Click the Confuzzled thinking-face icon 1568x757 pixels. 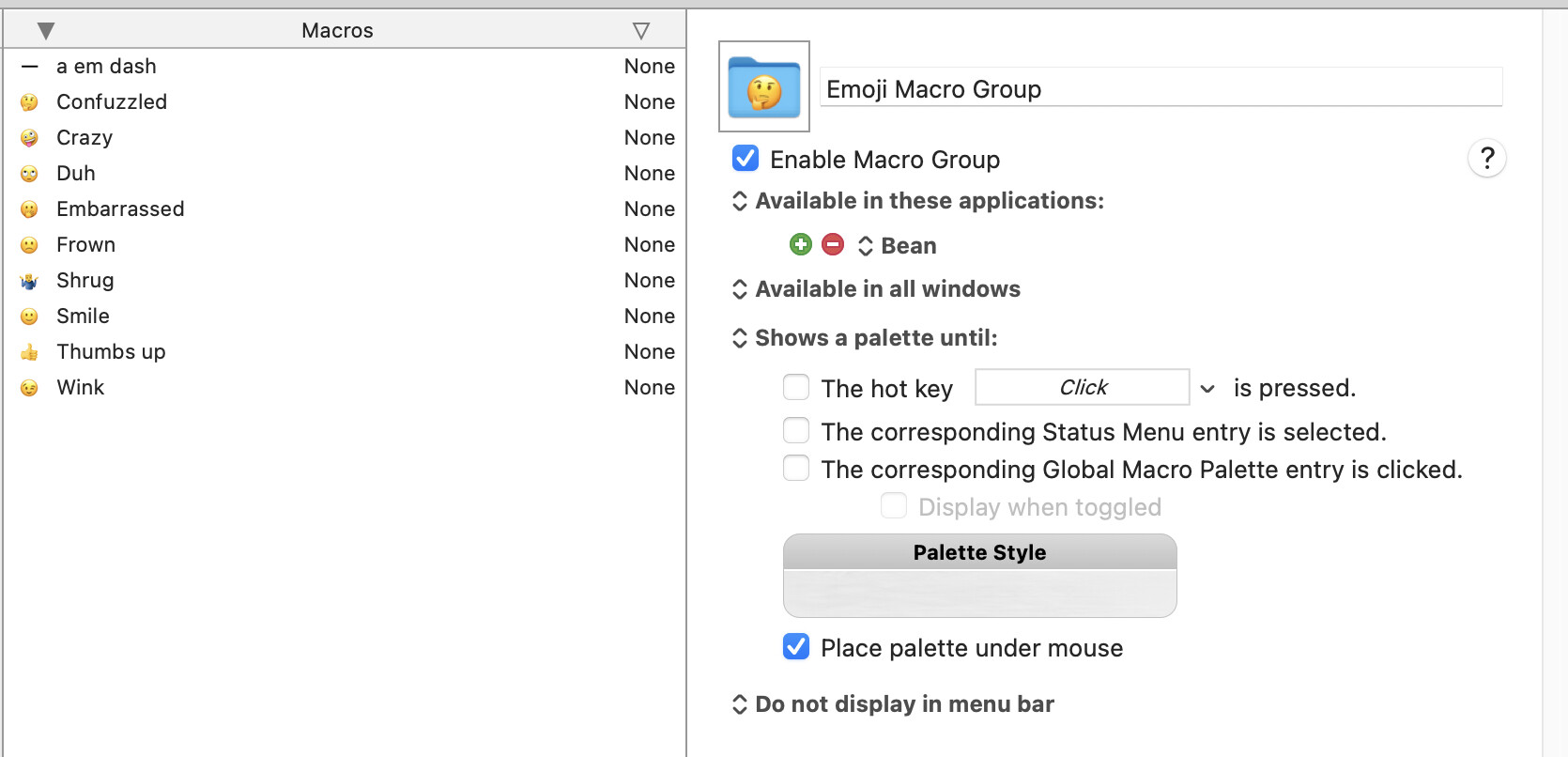coord(30,102)
